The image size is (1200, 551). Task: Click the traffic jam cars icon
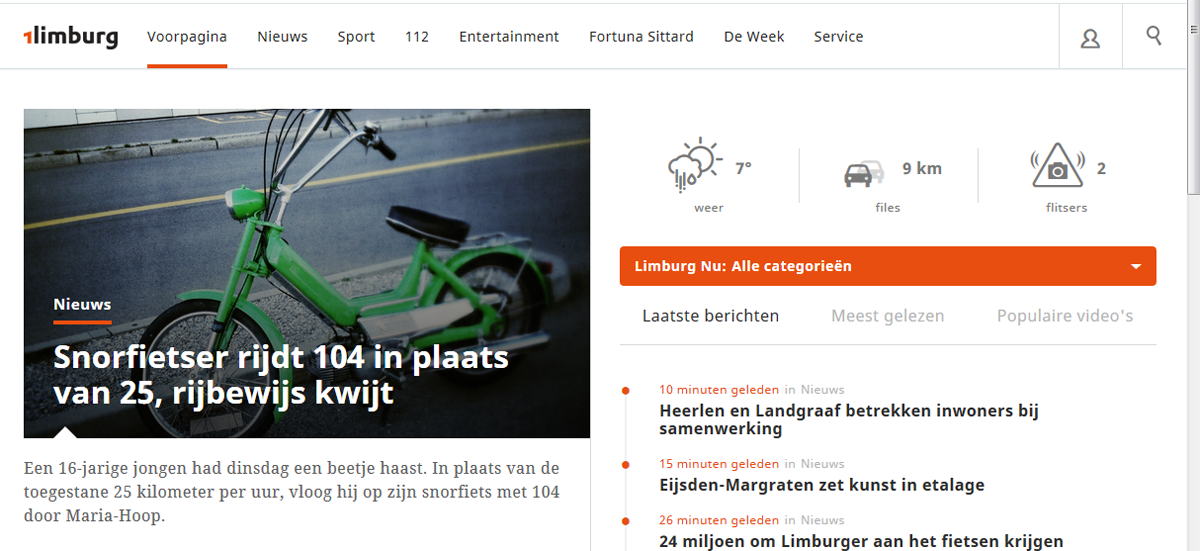[x=864, y=172]
